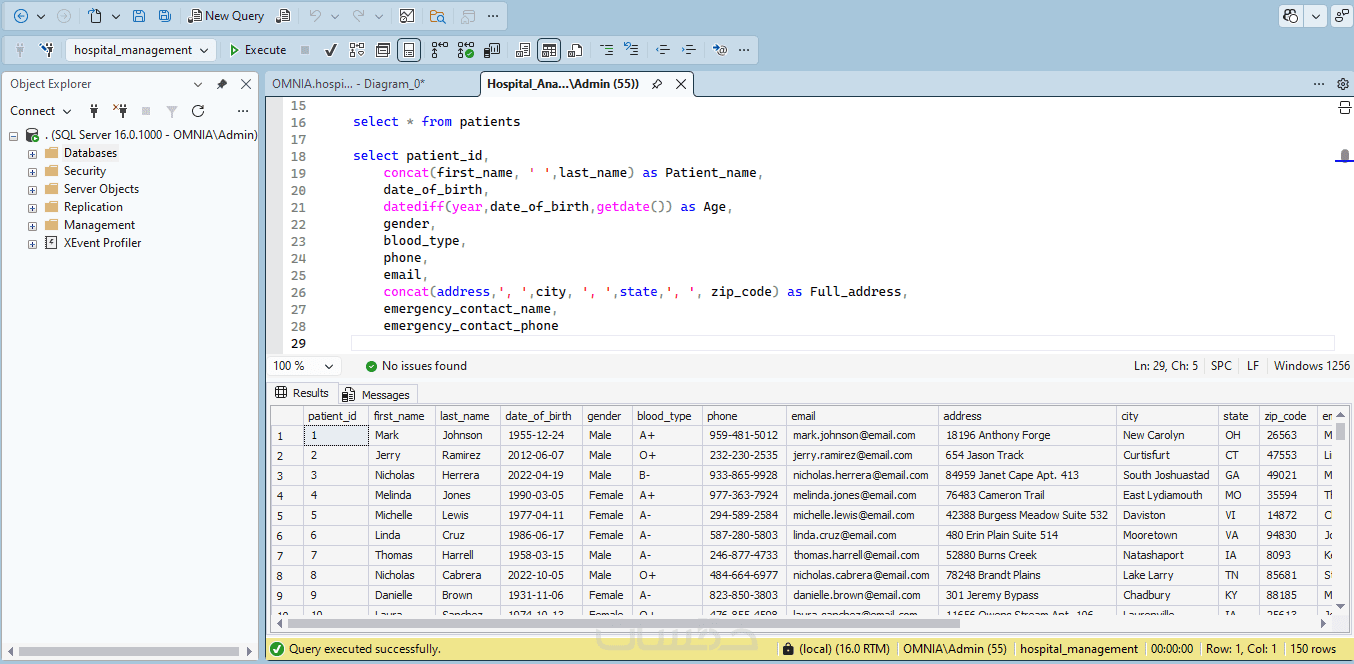Click the Parse query checkmark icon
The height and width of the screenshot is (664, 1354).
[331, 50]
